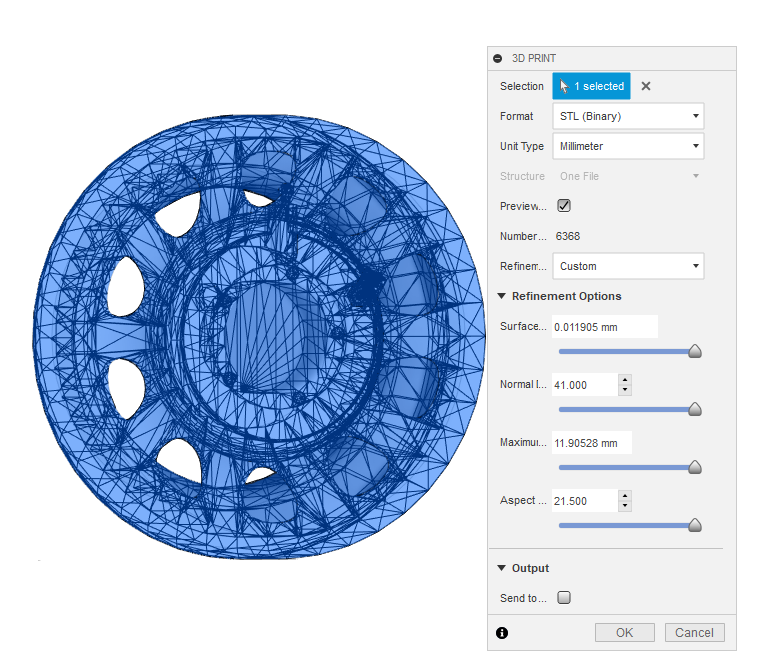Image resolution: width=764 pixels, height=667 pixels.
Task: Collapse the 3D PRINT dialog header icon
Action: tap(498, 59)
